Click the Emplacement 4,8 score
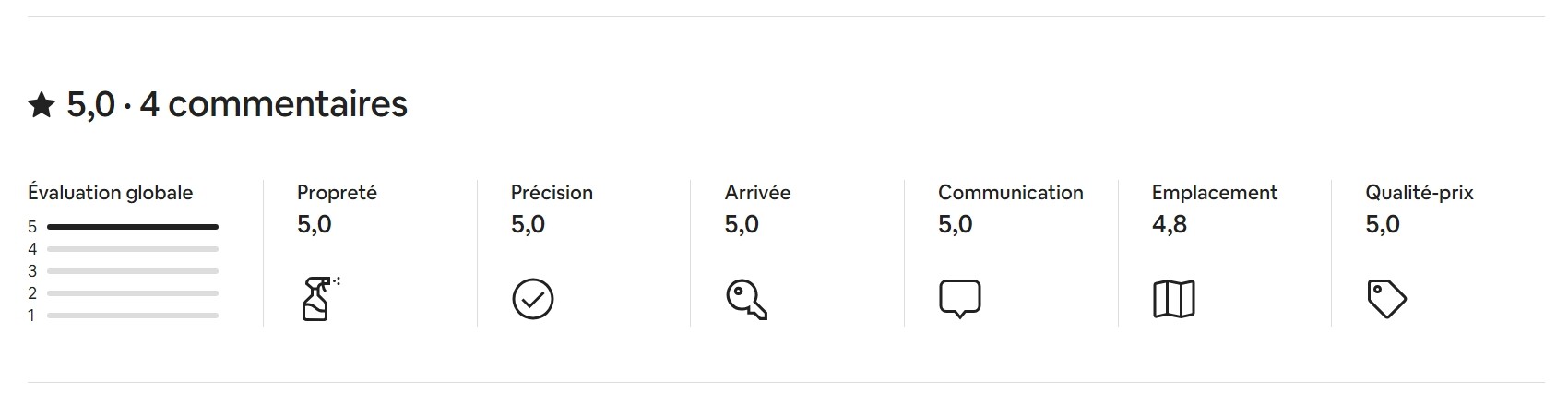 point(1169,224)
